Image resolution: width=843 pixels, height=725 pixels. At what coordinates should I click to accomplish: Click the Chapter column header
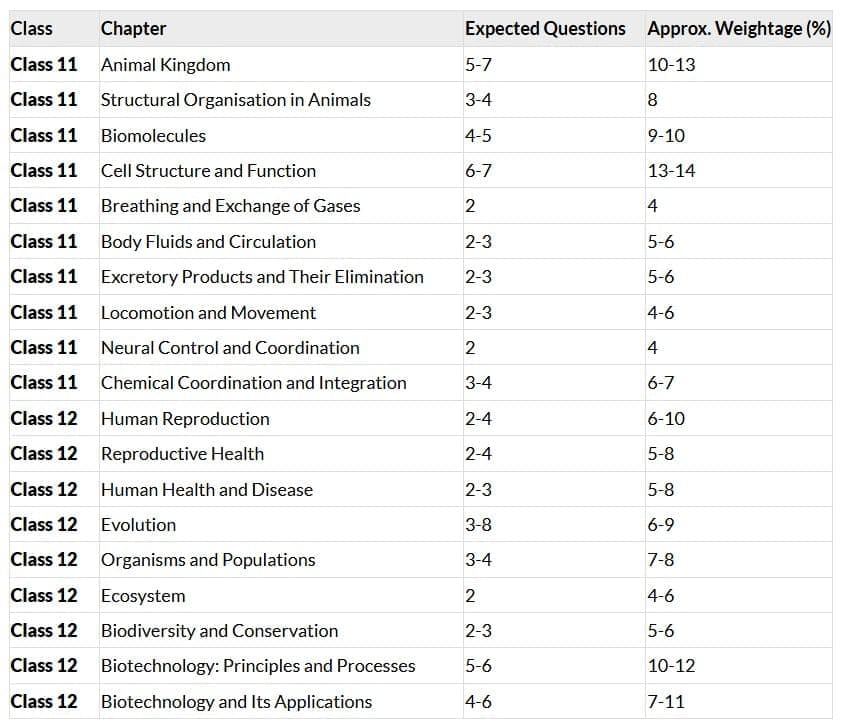tap(133, 29)
